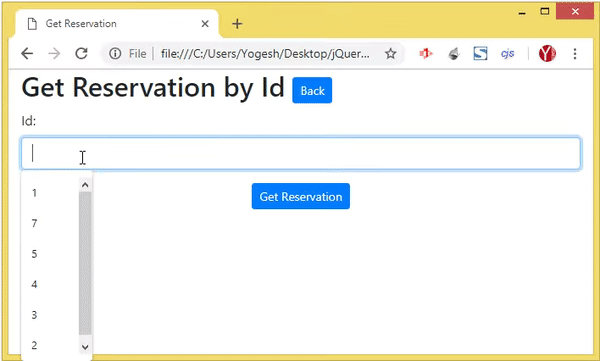Select suggestion 5 from the autocomplete list
Screen dimensions: 600x361
[x=50, y=254]
